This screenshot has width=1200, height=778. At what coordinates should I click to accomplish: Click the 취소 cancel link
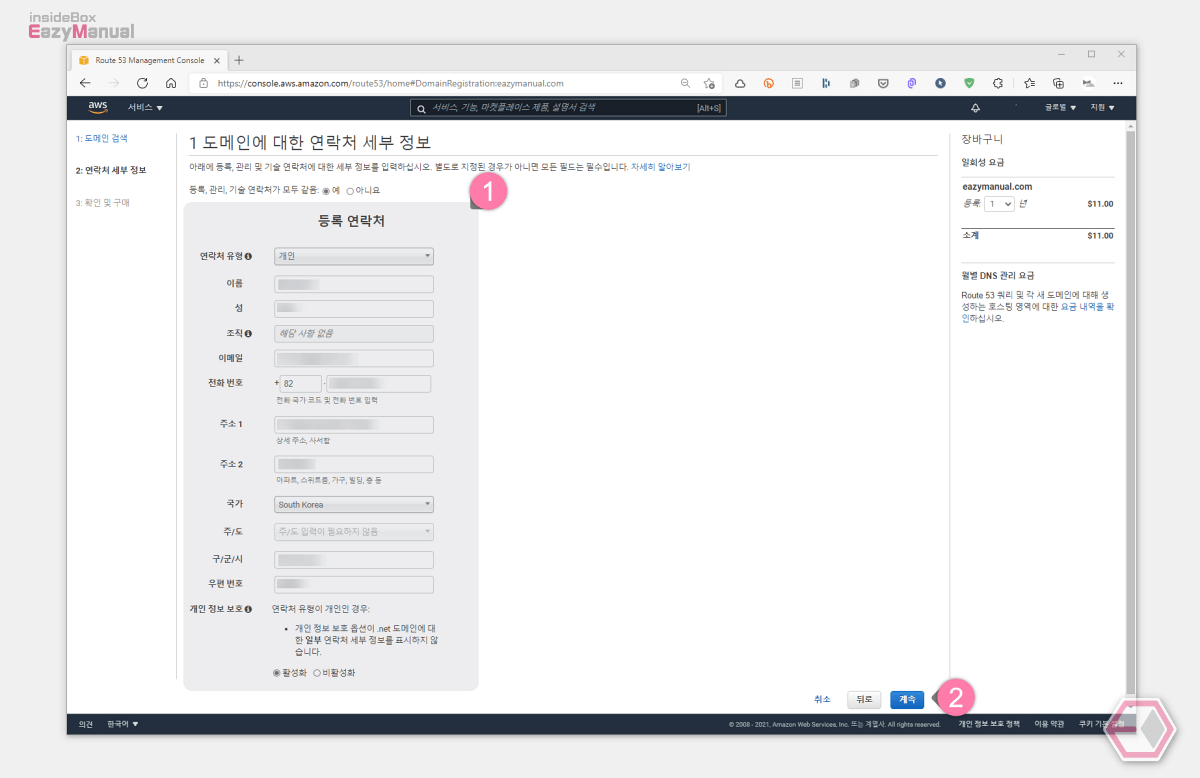pos(822,700)
